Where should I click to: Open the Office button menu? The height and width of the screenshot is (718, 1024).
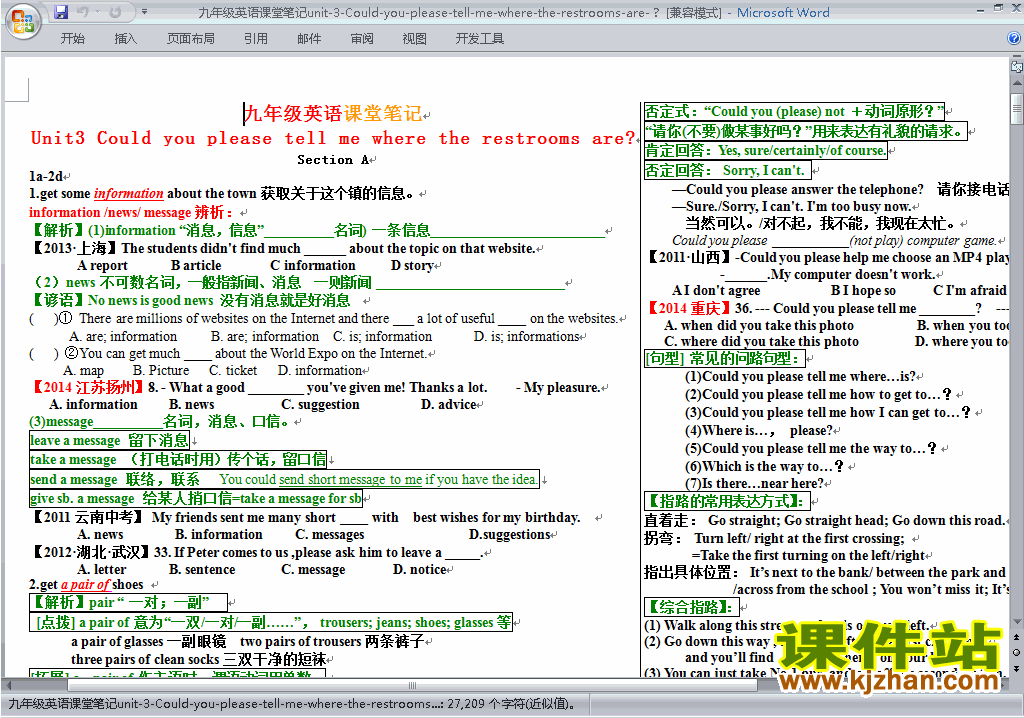pyautogui.click(x=22, y=22)
